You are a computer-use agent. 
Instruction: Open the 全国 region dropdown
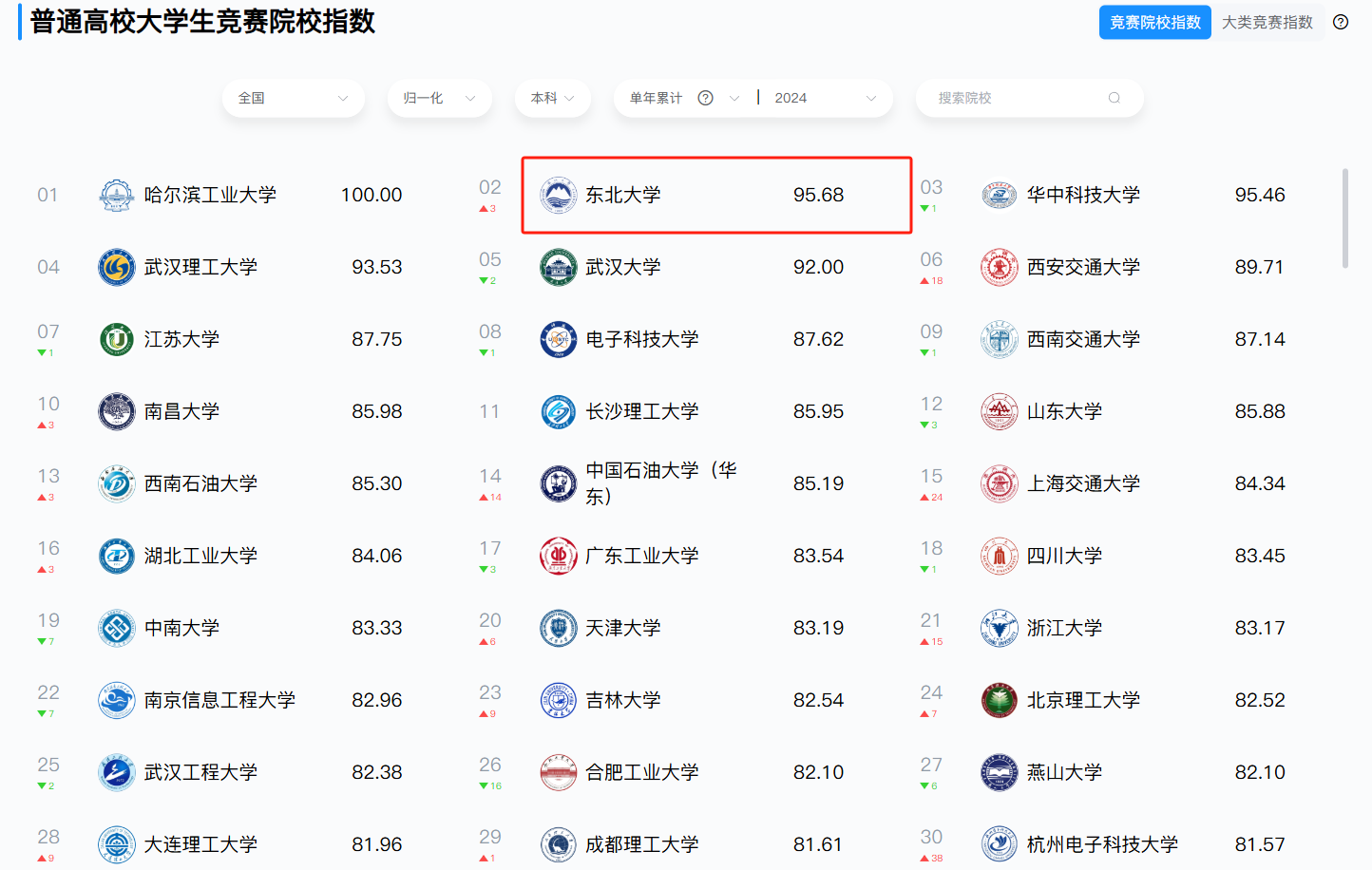pyautogui.click(x=293, y=98)
